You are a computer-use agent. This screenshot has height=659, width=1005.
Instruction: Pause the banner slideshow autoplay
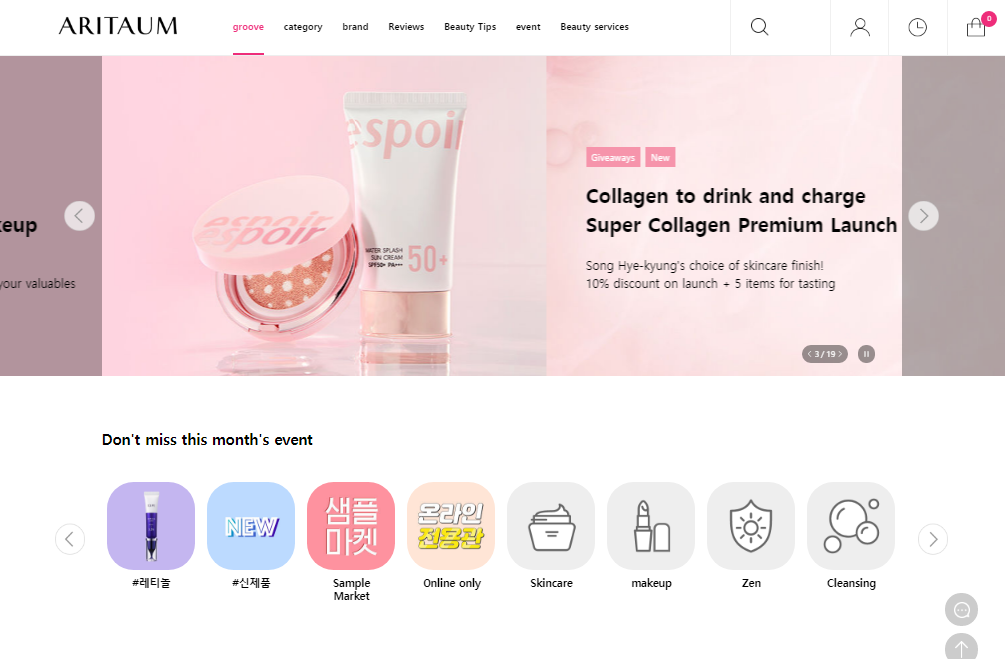coord(867,354)
